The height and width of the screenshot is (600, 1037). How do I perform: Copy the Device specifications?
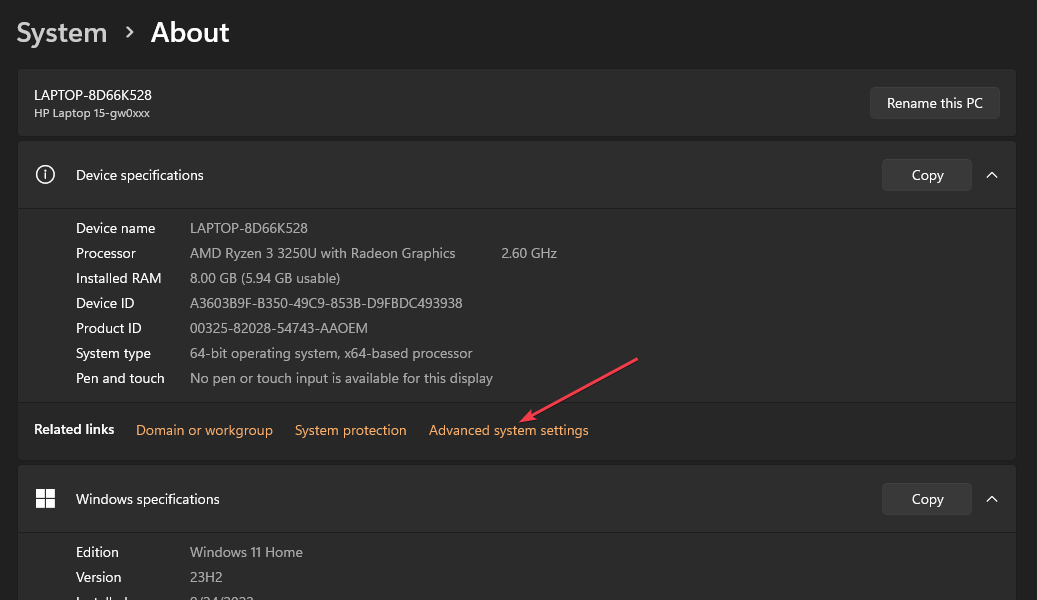coord(926,175)
